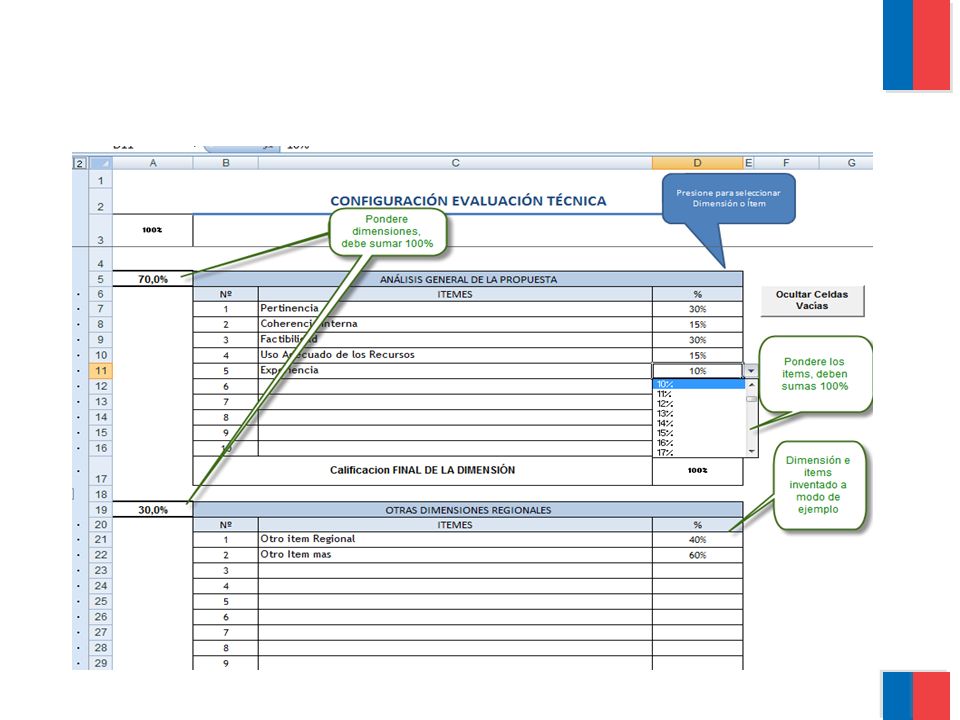Choose 15% in the dropdown list options
Image resolution: width=960 pixels, height=720 pixels.
click(699, 433)
